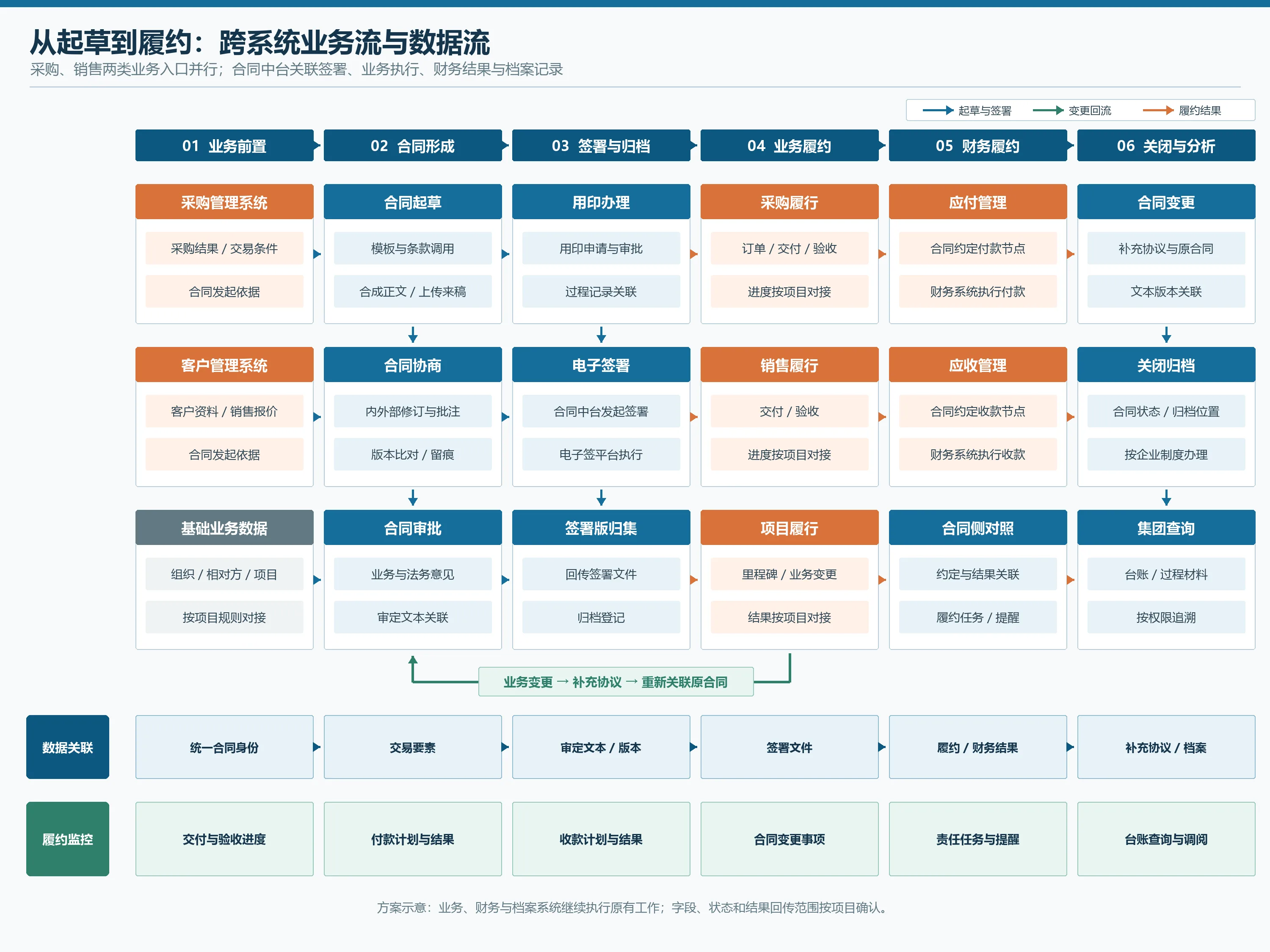This screenshot has height=952, width=1270.
Task: Click the 台账查询与调阅 monitoring box
Action: pos(1166,839)
